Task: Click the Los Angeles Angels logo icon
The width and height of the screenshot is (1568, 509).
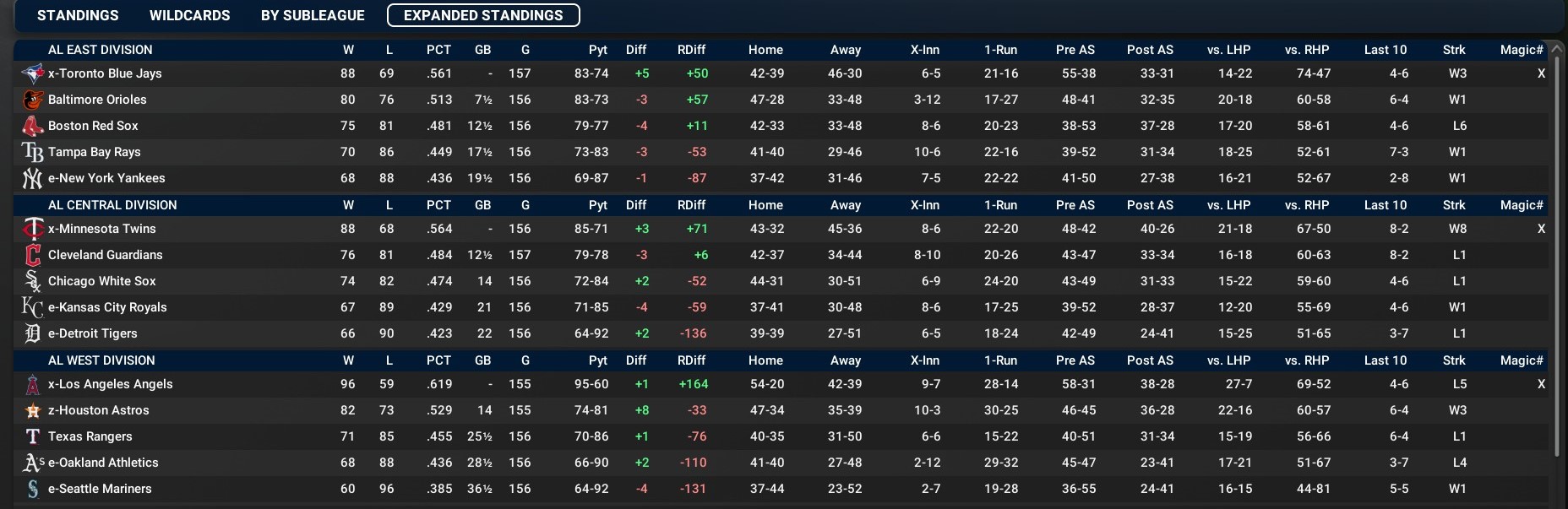Action: click(32, 384)
